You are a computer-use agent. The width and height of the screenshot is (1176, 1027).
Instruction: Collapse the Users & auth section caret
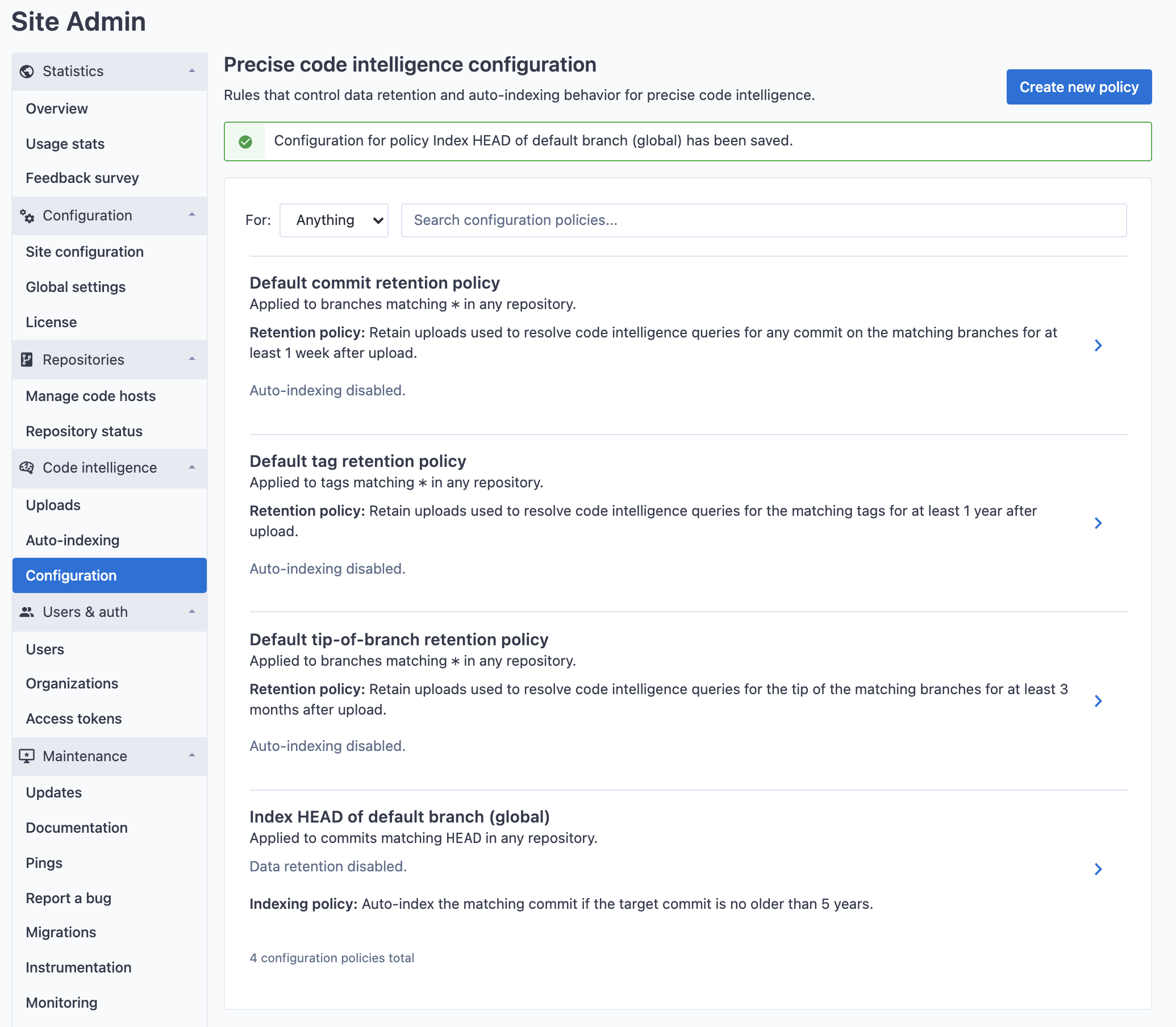(x=192, y=612)
